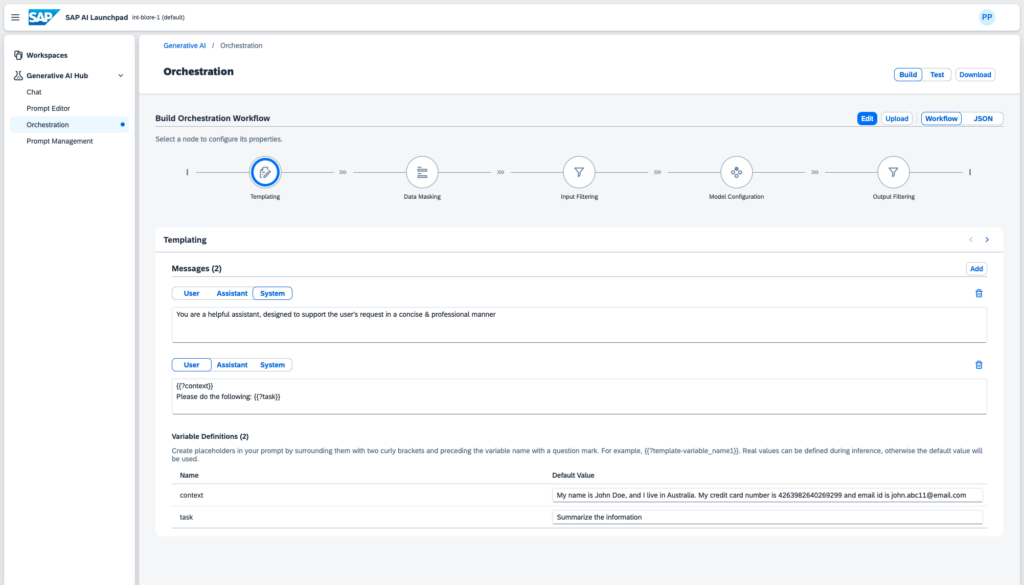The height and width of the screenshot is (585, 1024).
Task: Select the Output Filtering funnel icon
Action: pyautogui.click(x=893, y=172)
